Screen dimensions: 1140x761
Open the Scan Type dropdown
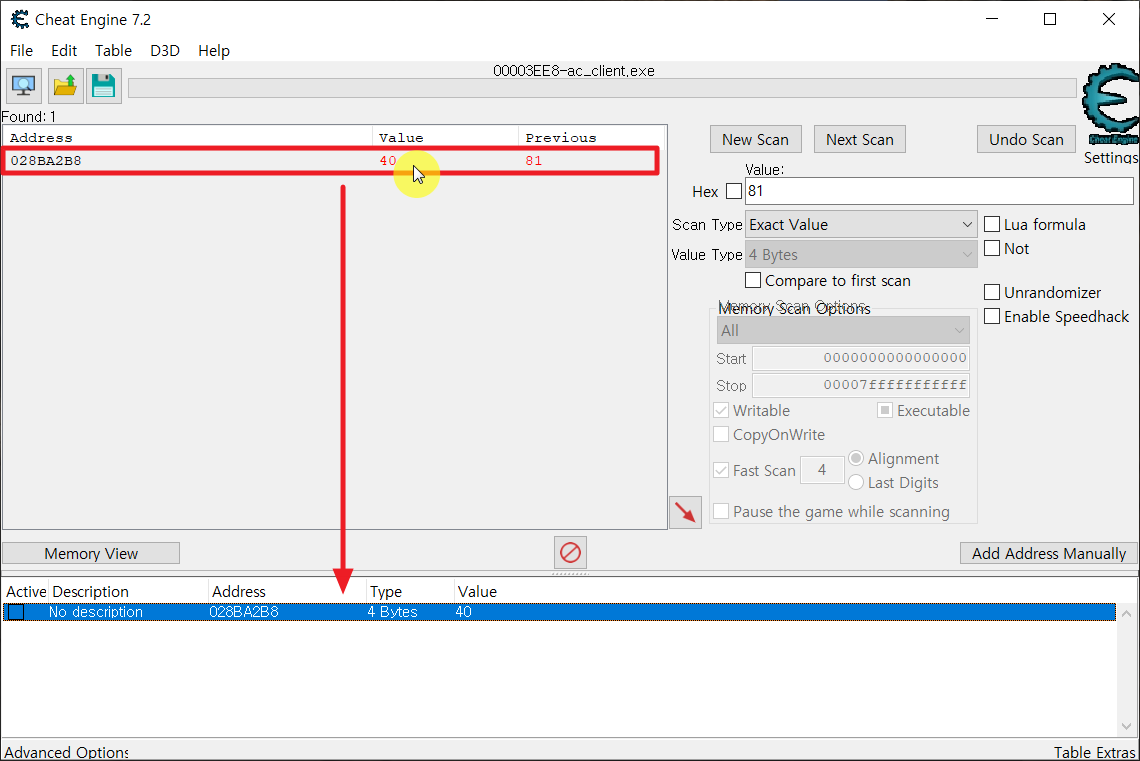tap(861, 225)
